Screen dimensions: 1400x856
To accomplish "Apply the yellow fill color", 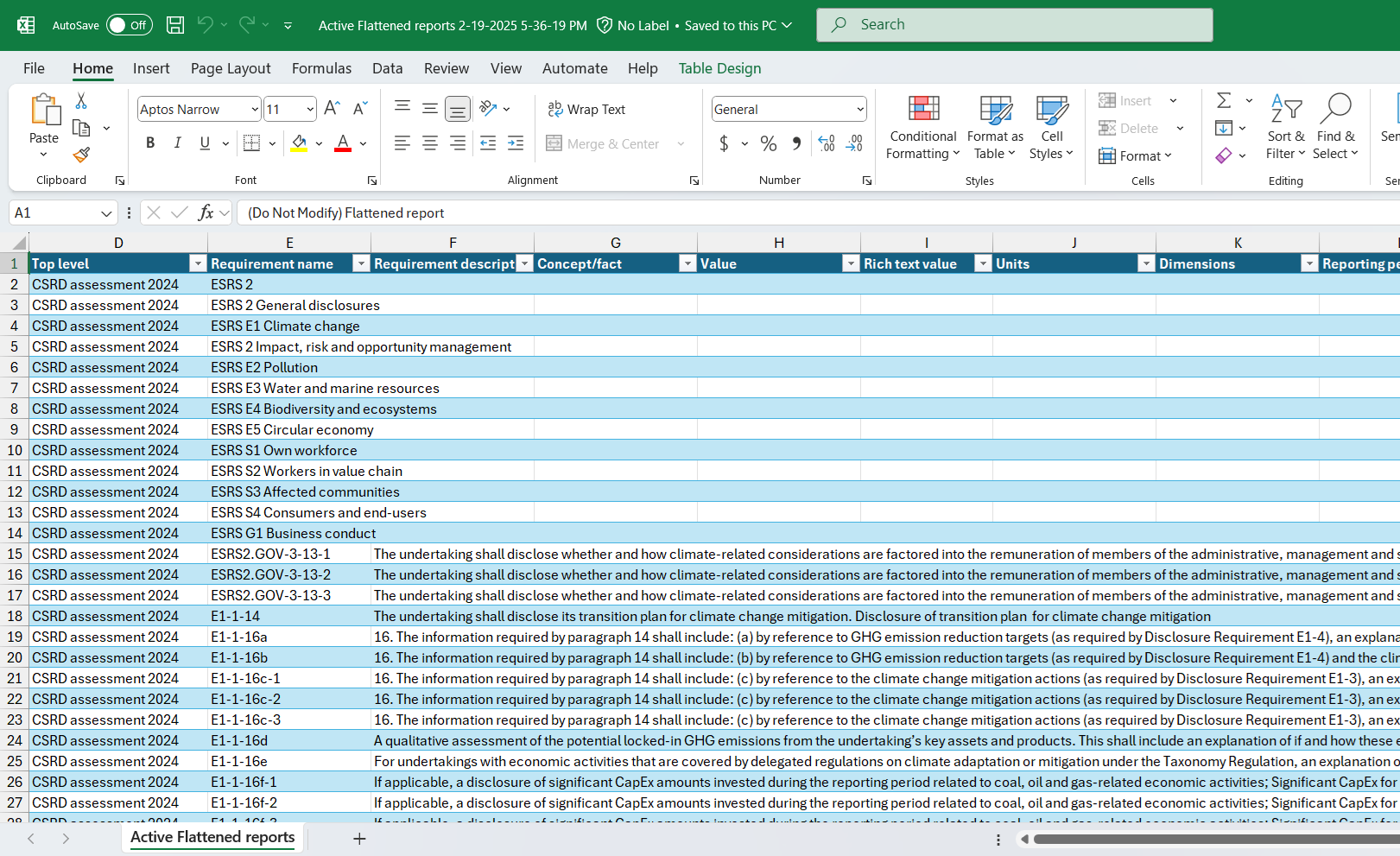I will click(299, 143).
